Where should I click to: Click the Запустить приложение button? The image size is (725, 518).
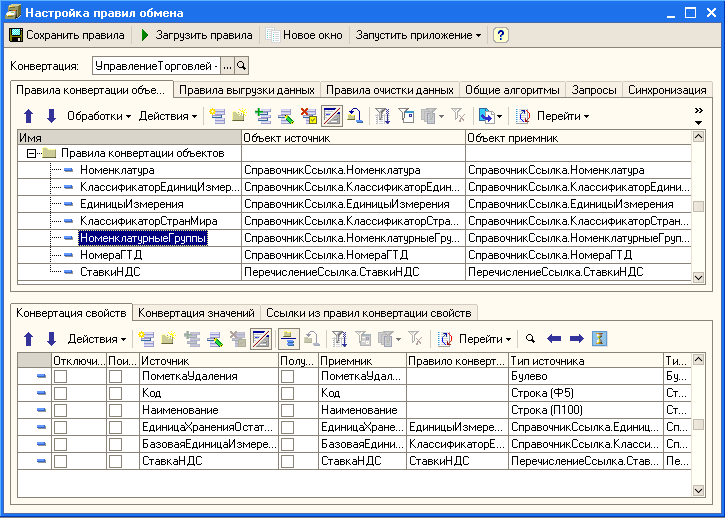point(418,35)
